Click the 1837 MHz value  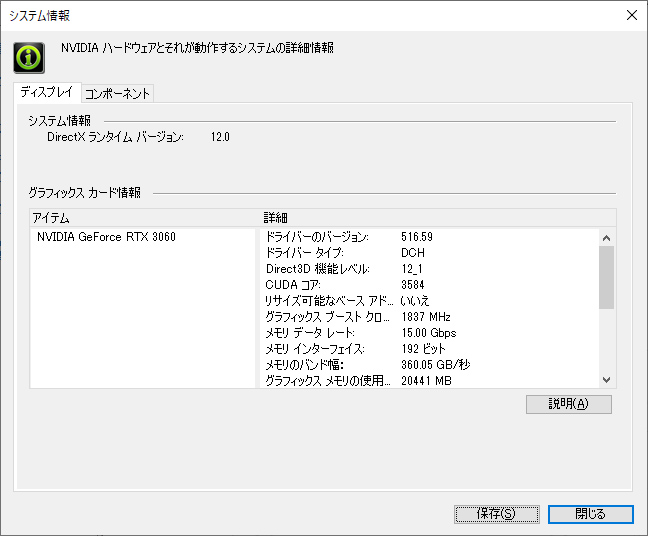[426, 317]
